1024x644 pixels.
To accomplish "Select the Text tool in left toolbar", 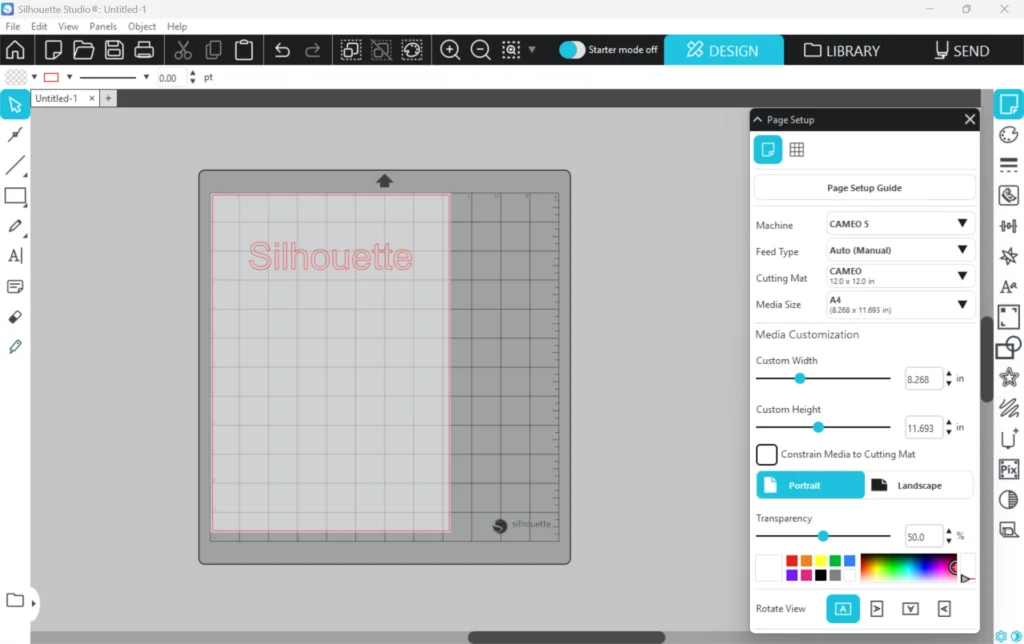I will click(x=15, y=256).
